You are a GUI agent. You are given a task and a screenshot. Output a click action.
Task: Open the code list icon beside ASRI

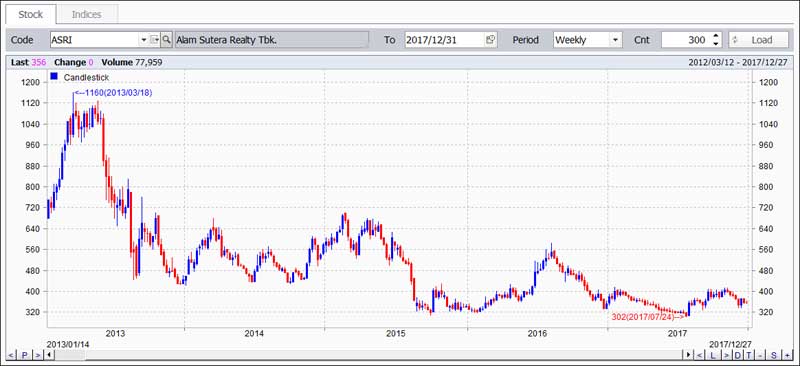click(x=155, y=40)
